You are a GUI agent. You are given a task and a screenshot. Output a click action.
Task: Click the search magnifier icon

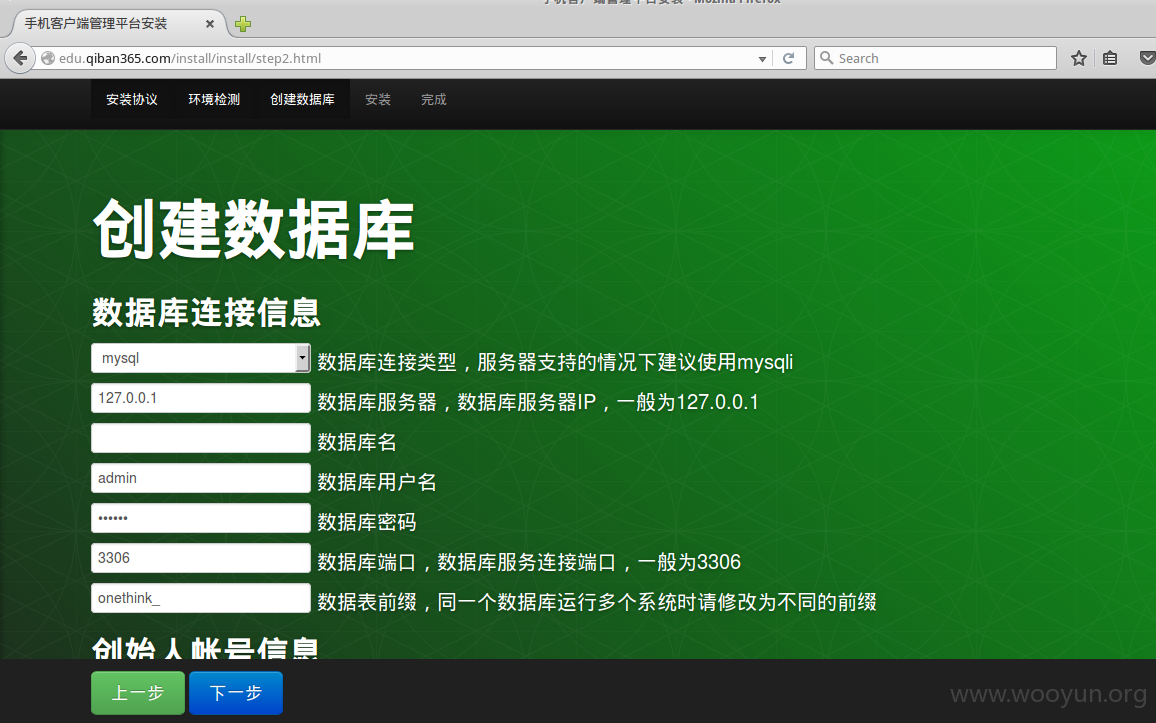(x=826, y=57)
